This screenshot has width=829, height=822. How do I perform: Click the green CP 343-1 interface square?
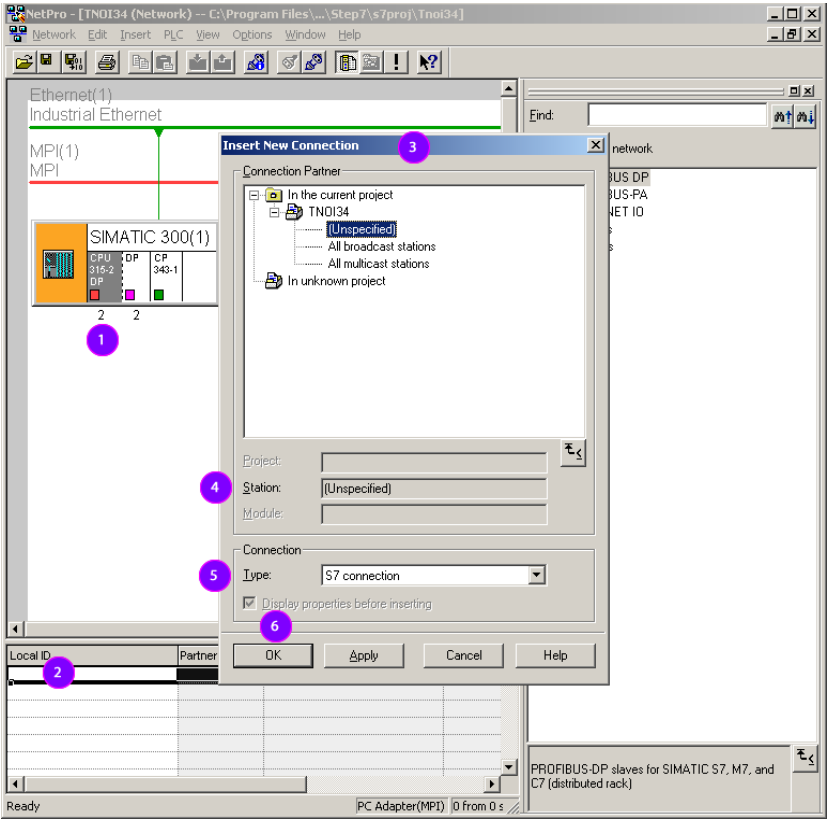pyautogui.click(x=159, y=294)
